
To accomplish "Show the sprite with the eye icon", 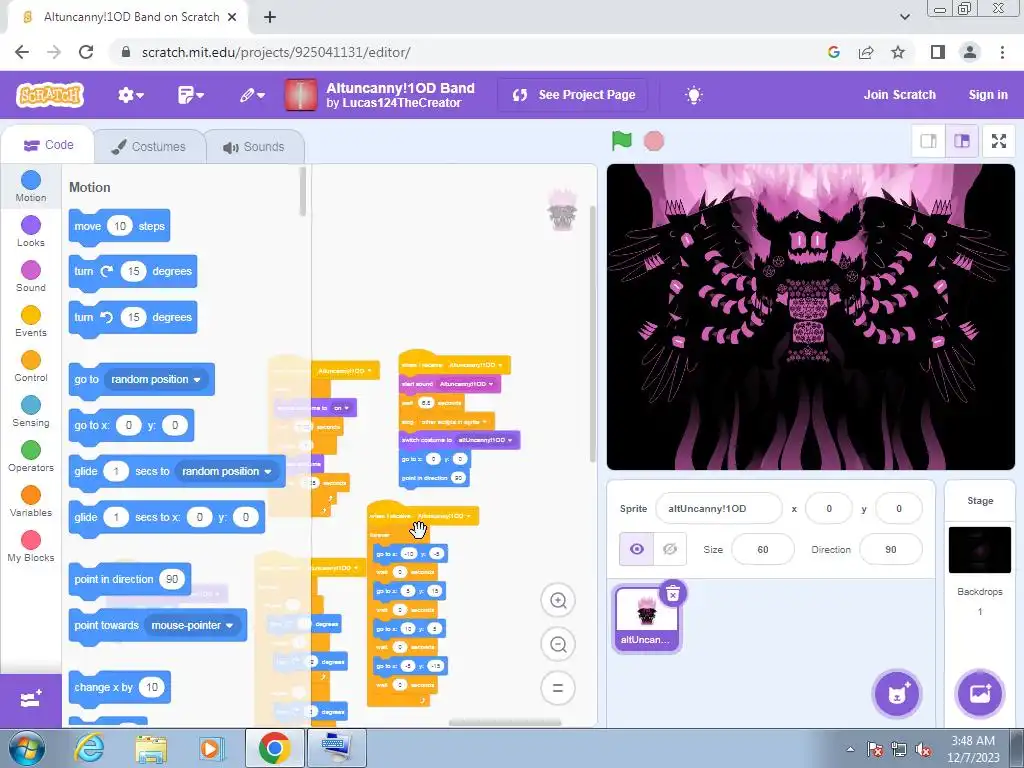I will point(636,549).
